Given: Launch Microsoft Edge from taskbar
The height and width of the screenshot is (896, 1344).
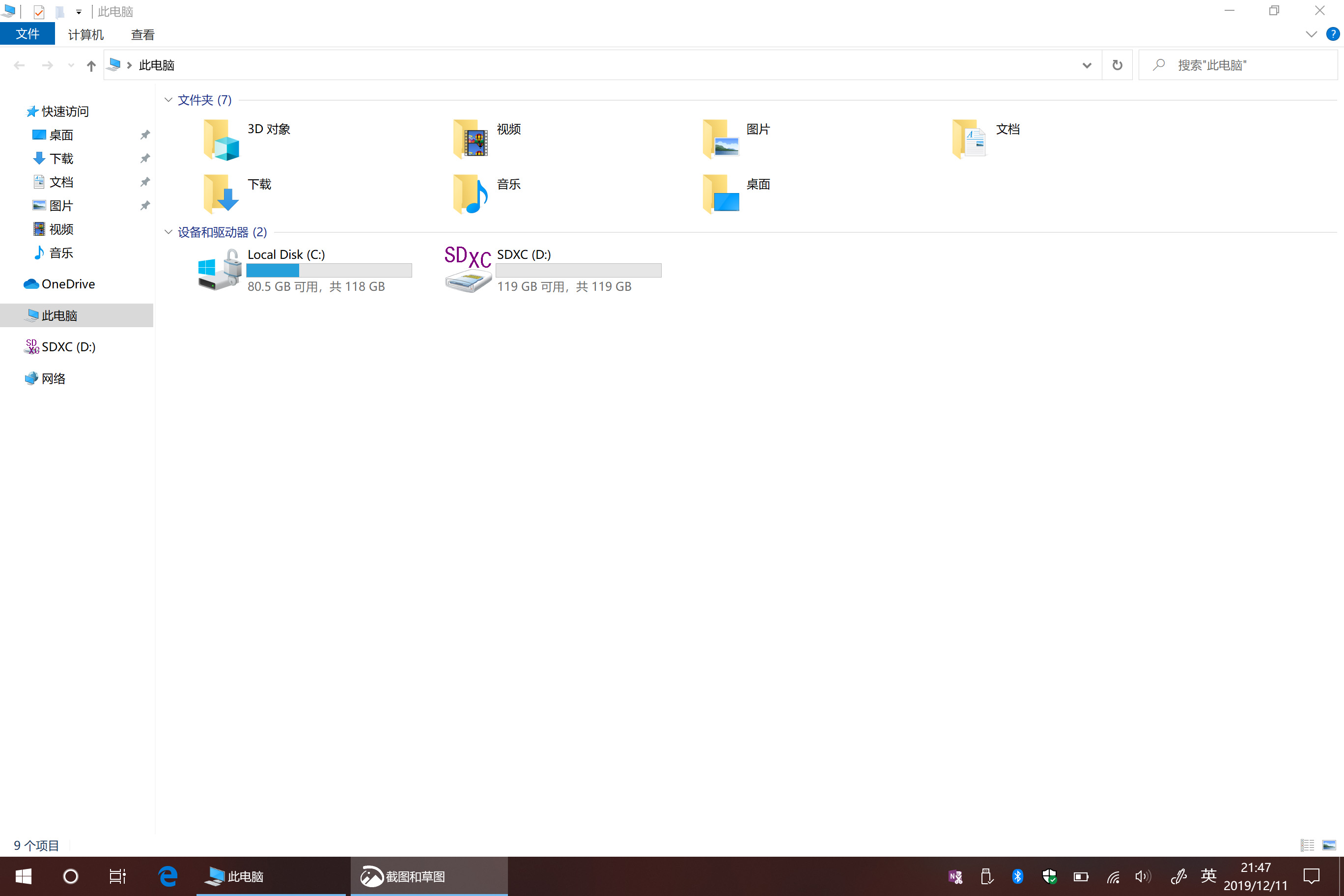Looking at the screenshot, I should pos(168,876).
